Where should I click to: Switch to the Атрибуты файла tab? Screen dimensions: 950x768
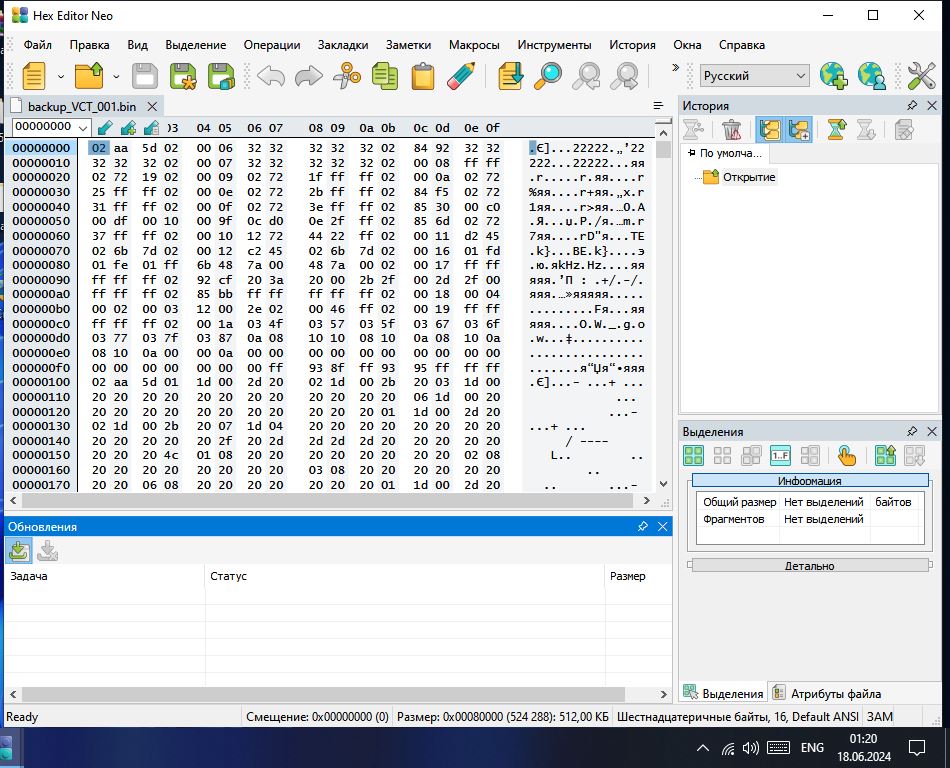click(827, 694)
